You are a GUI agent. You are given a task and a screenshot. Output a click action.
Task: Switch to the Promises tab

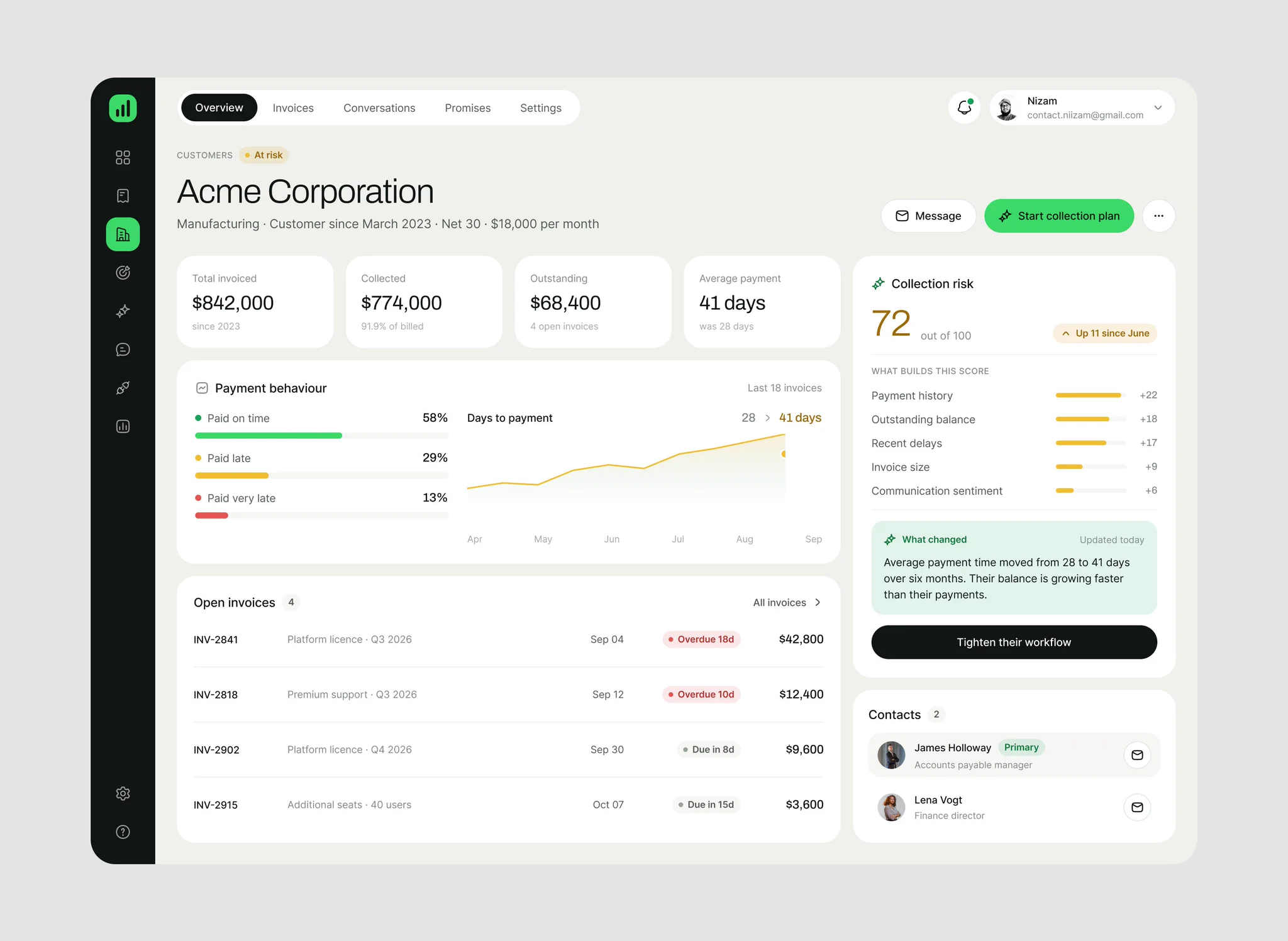(467, 108)
